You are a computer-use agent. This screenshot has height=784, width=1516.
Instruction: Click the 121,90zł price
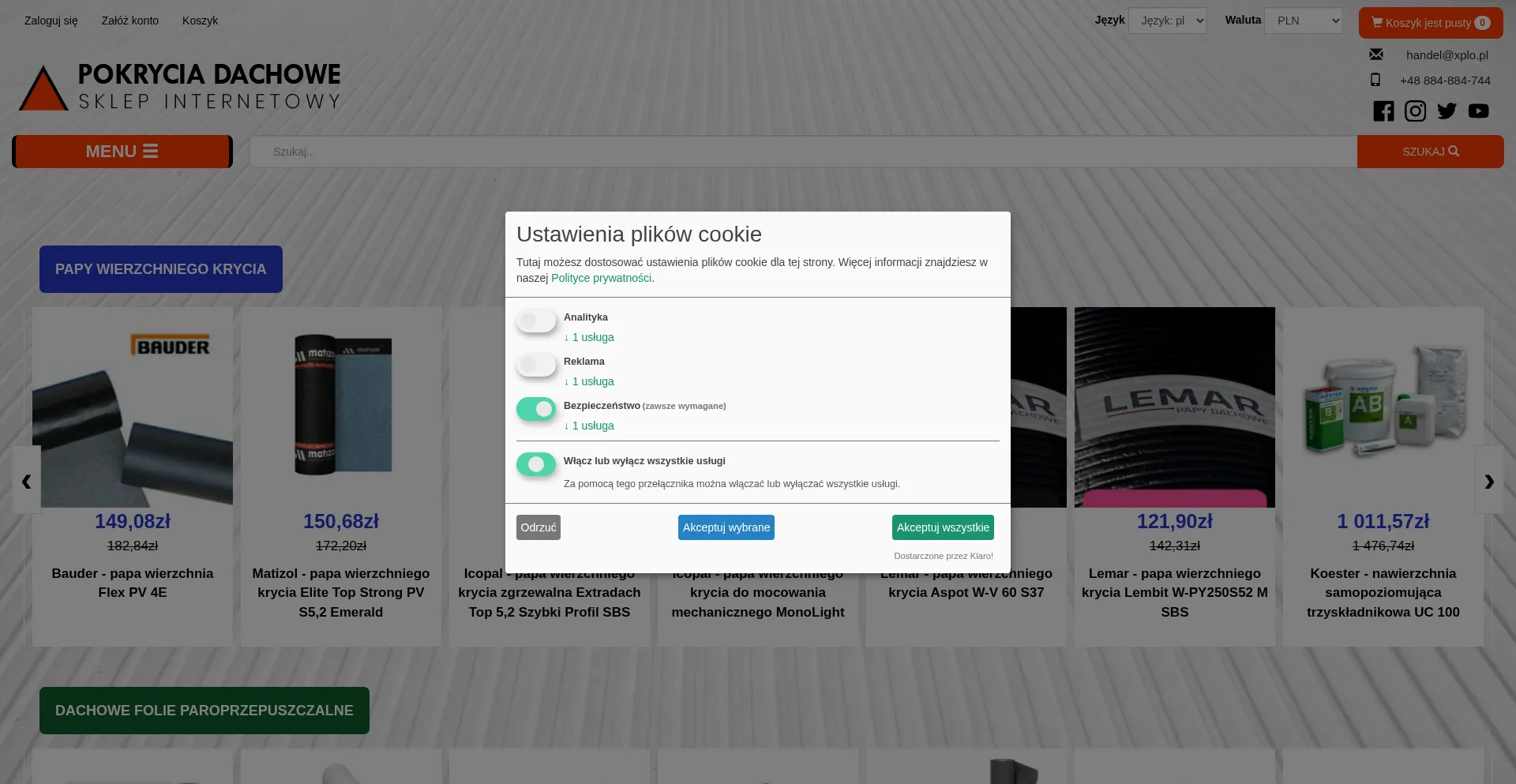pyautogui.click(x=1175, y=522)
